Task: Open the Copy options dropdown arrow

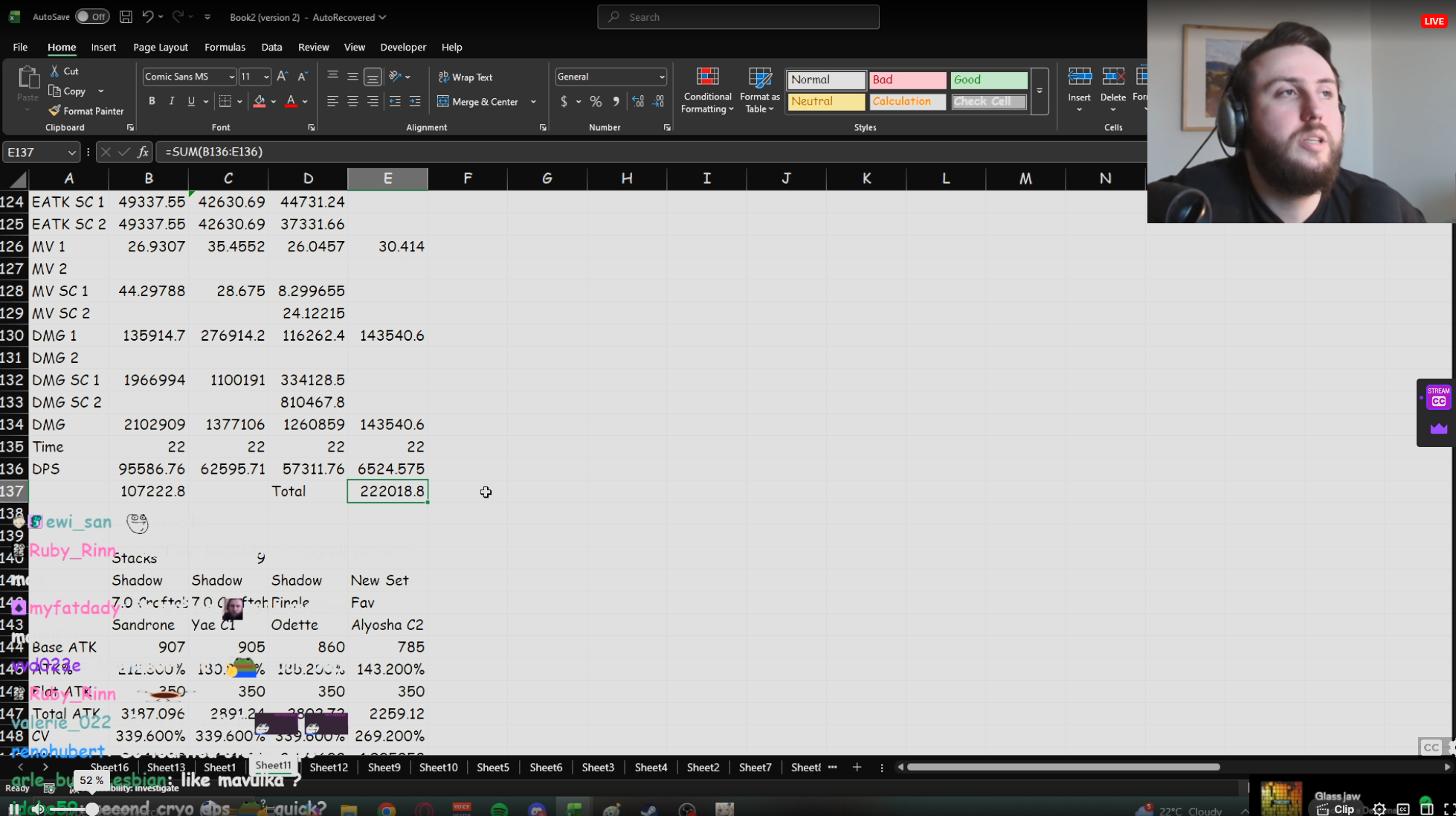Action: (x=100, y=91)
